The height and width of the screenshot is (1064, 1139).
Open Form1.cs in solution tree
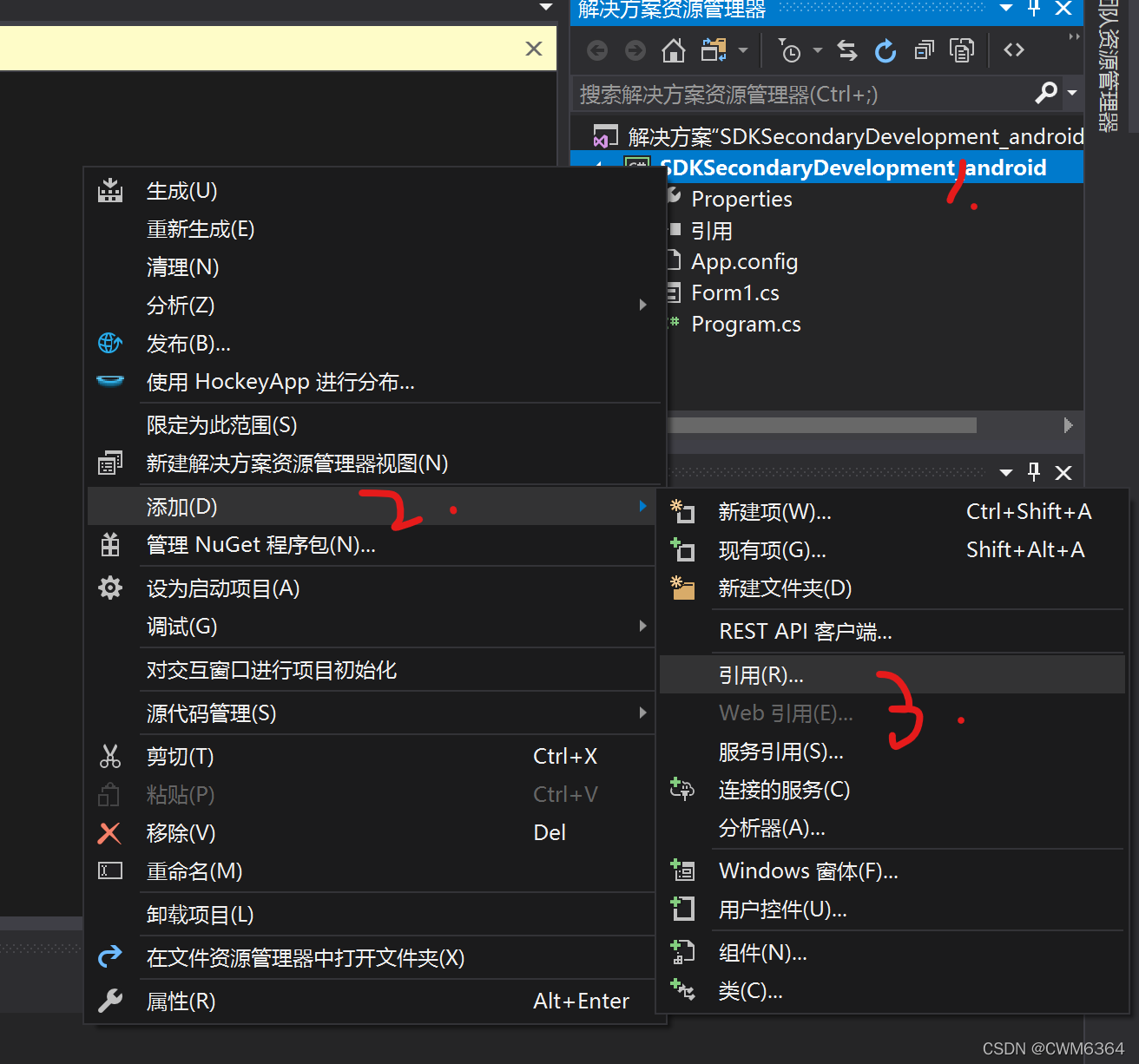(734, 293)
